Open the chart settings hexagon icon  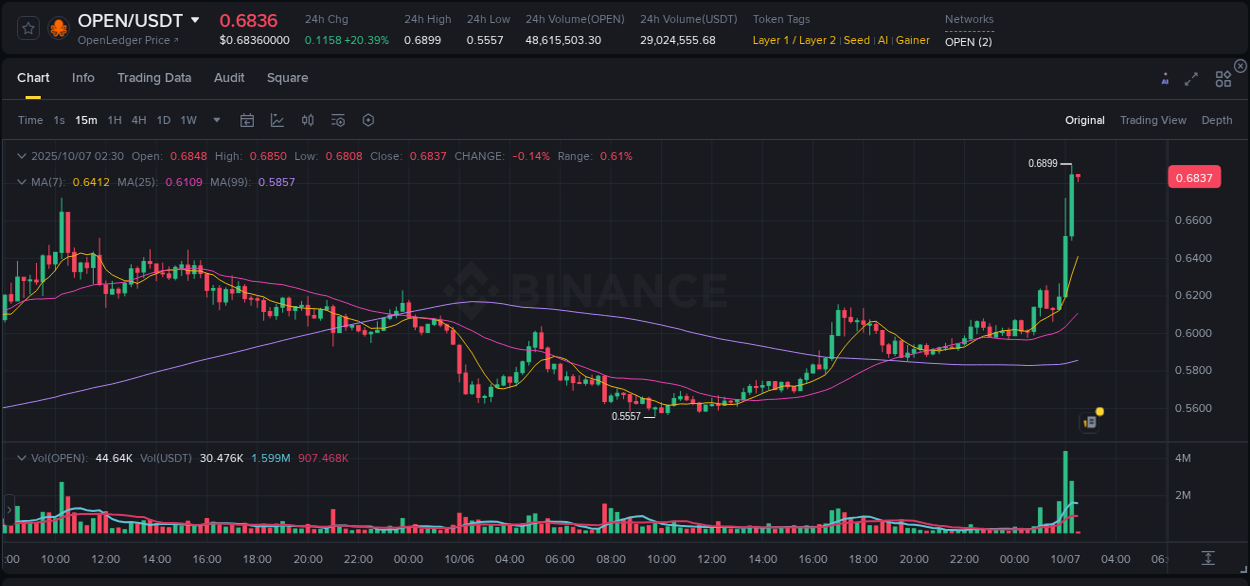[x=368, y=120]
